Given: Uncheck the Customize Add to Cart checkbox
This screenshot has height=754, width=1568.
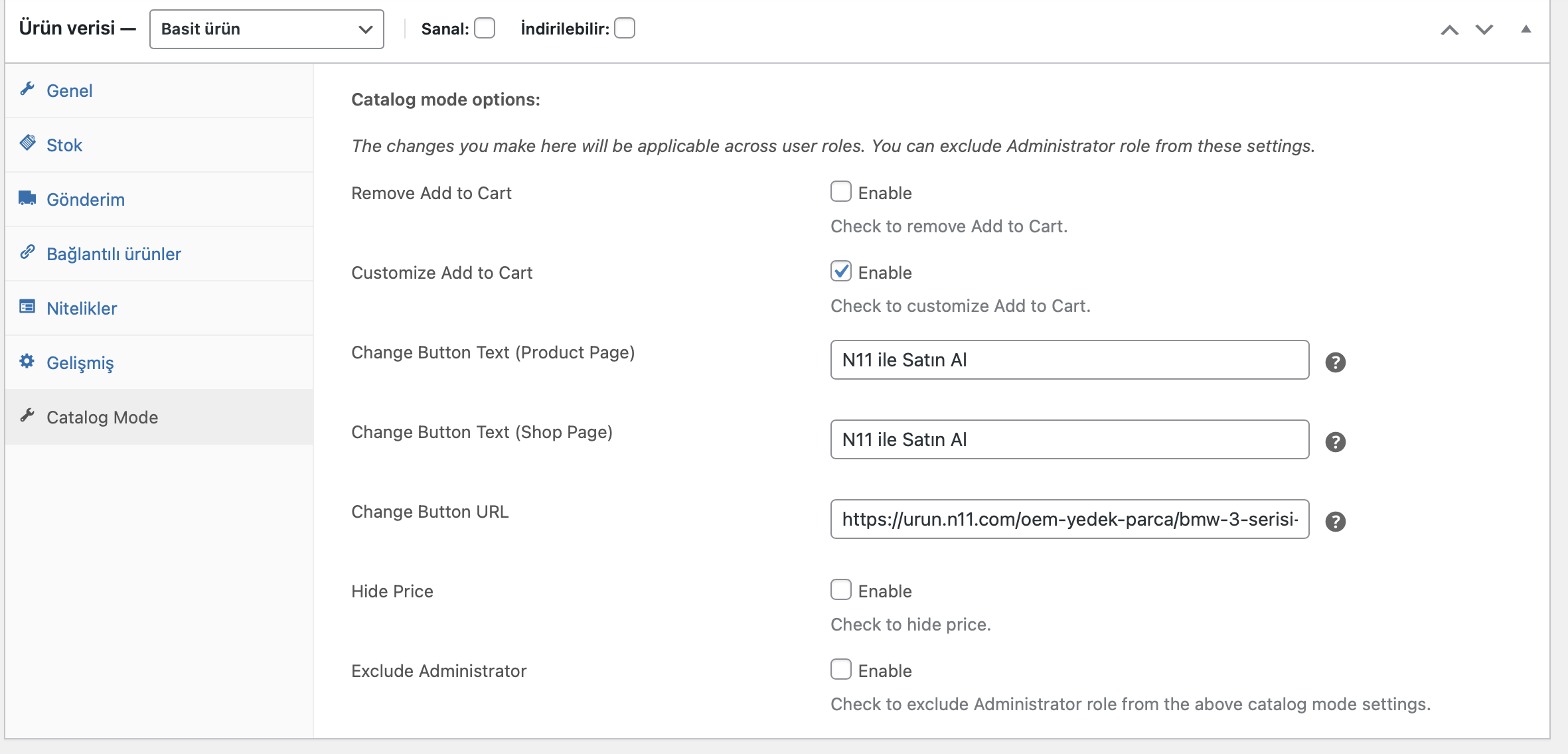Looking at the screenshot, I should pos(840,271).
